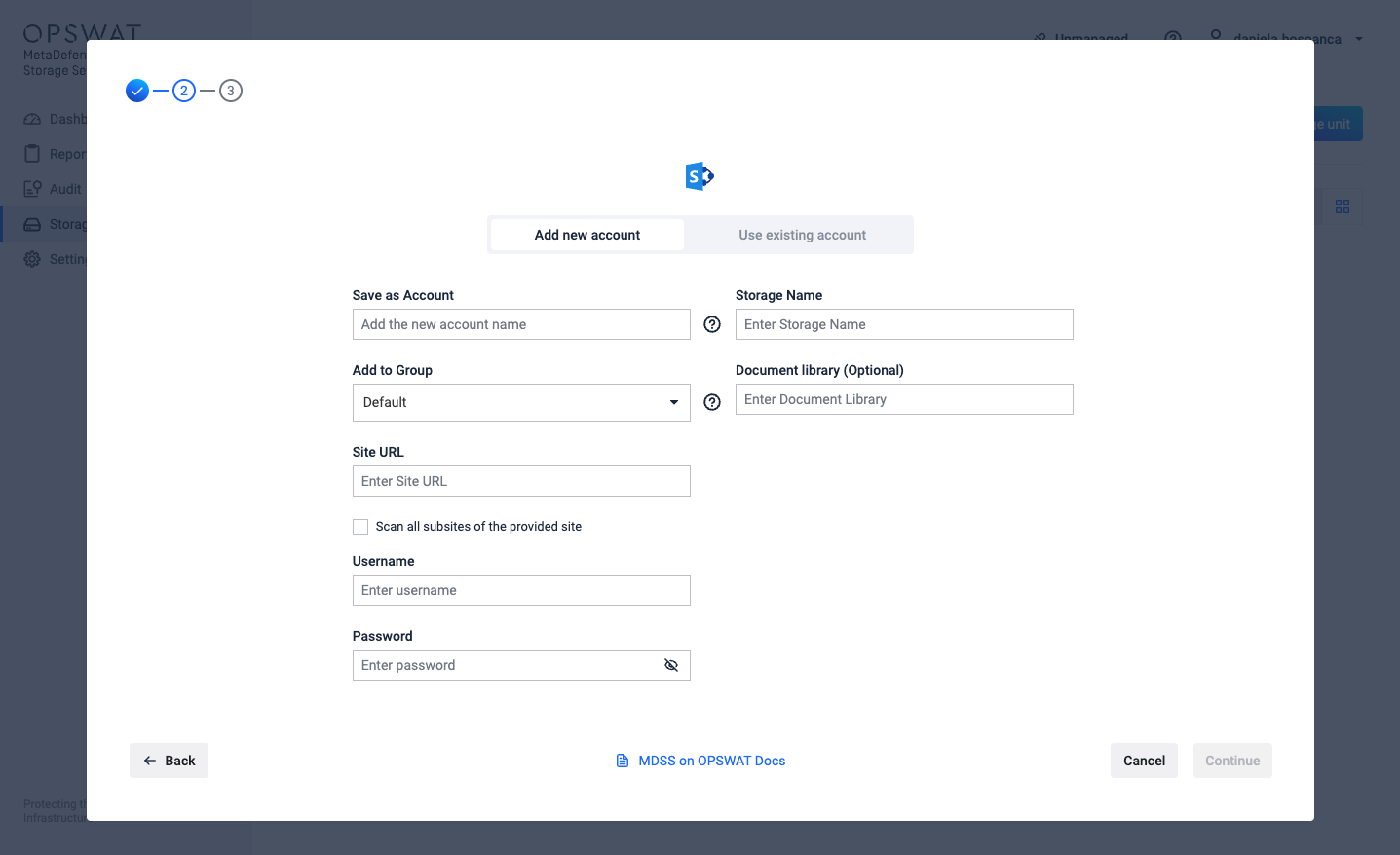Switch to Add new account tab

pos(587,235)
